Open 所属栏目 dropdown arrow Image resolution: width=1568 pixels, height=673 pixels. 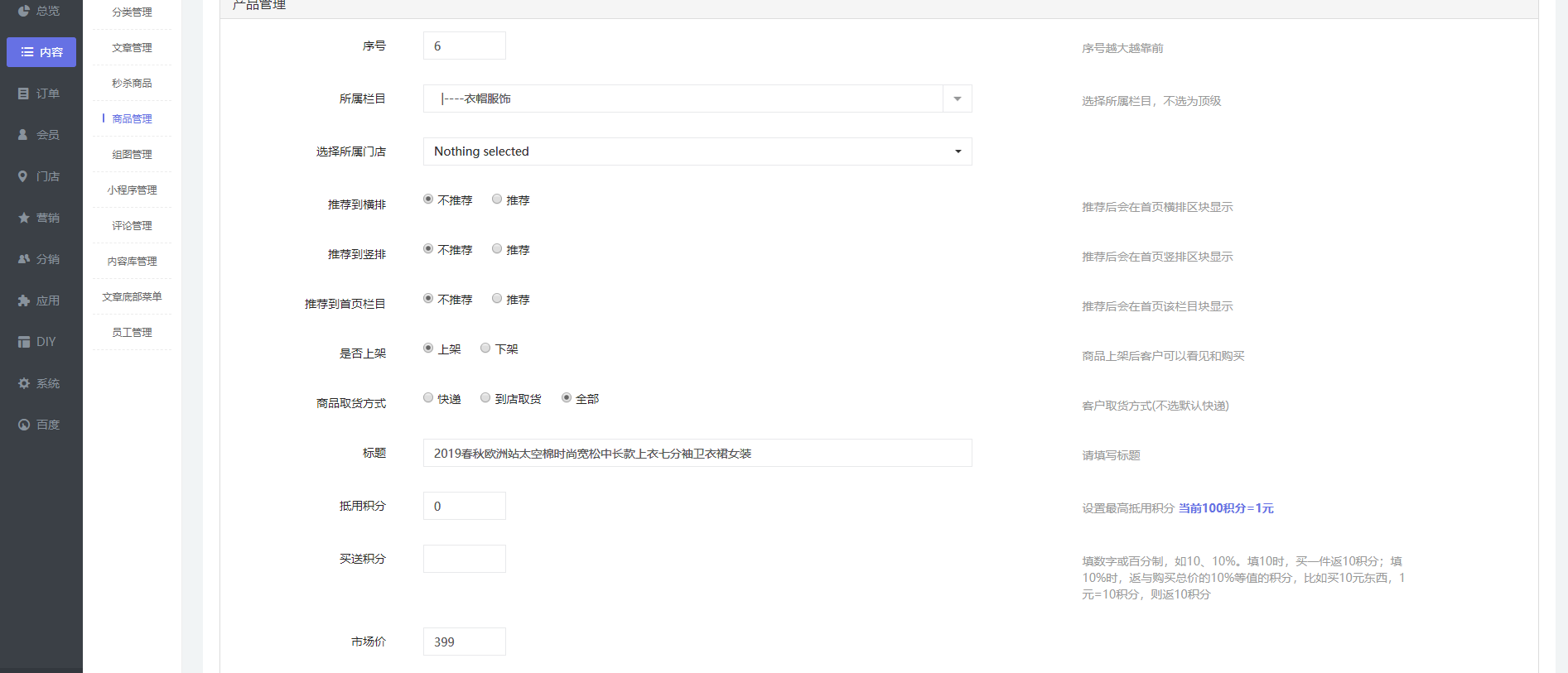coord(958,99)
